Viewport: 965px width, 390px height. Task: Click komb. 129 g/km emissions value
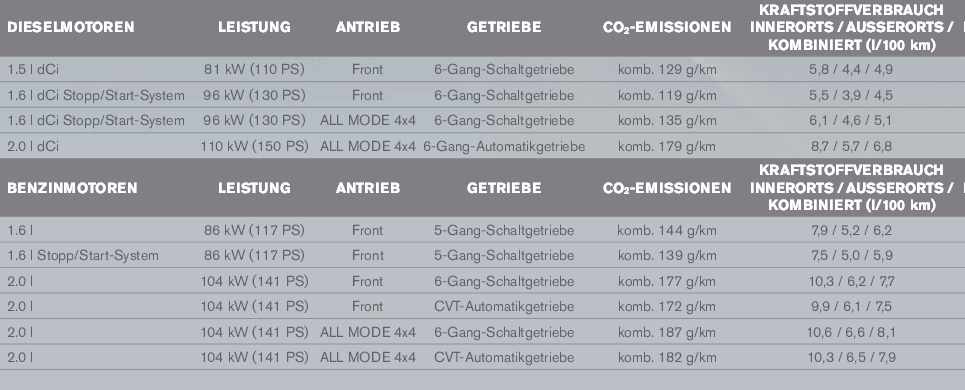667,70
